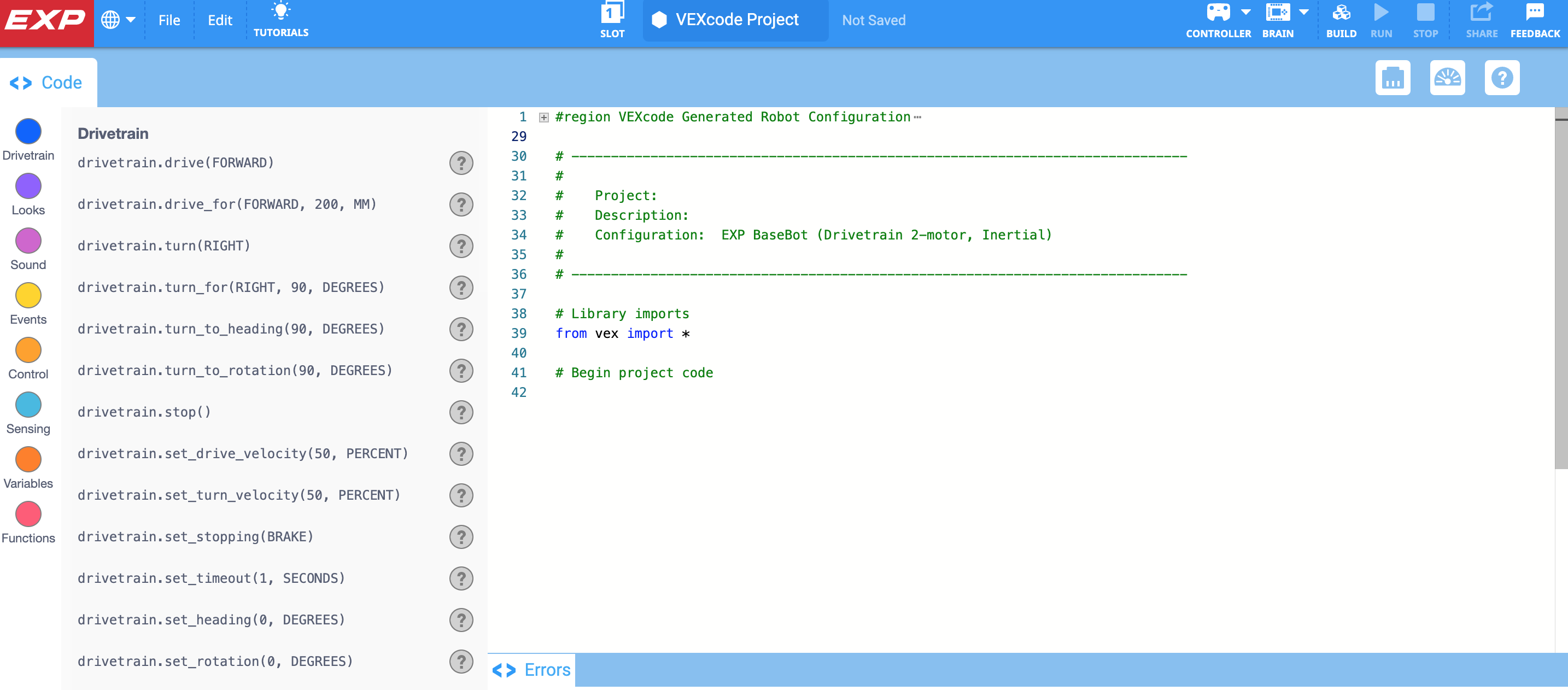
Task: Open help for drivetrain.drive(FORWARD)
Action: click(x=461, y=162)
